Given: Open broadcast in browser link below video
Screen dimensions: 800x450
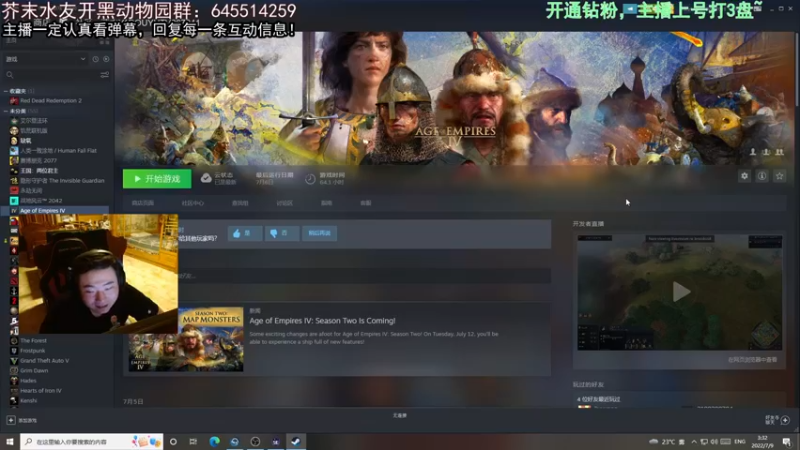Looking at the screenshot, I should (x=753, y=360).
